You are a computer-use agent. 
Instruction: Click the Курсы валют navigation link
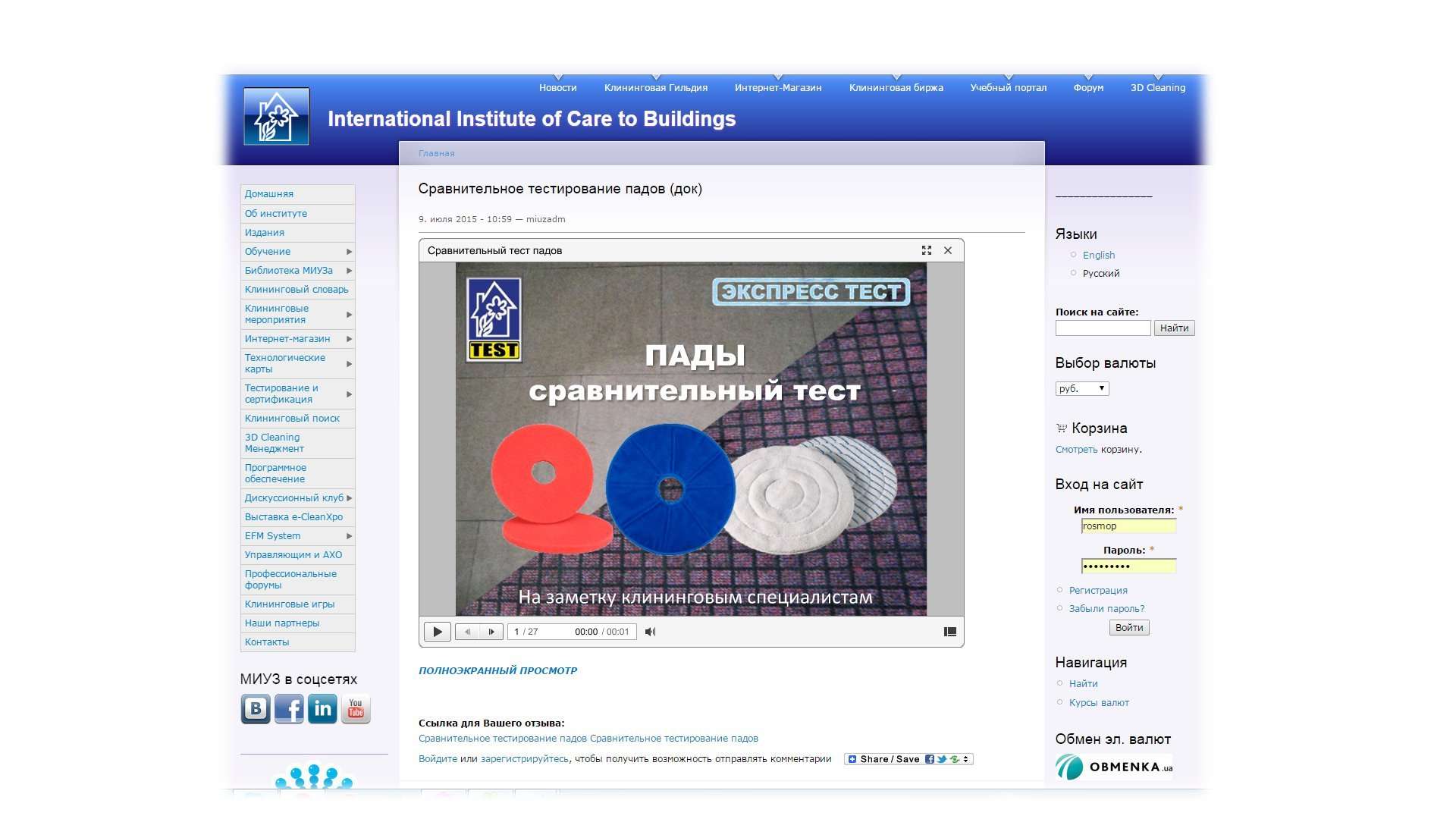(x=1099, y=703)
